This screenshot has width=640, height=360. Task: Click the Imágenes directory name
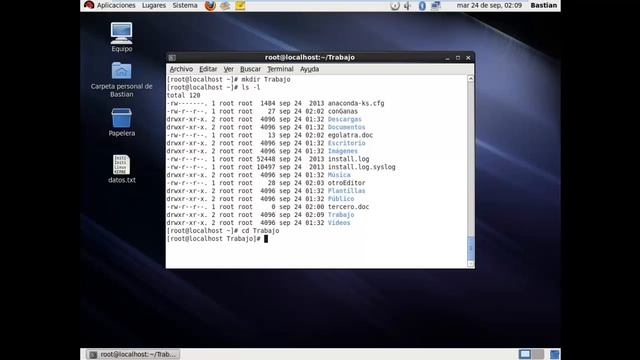click(x=342, y=151)
